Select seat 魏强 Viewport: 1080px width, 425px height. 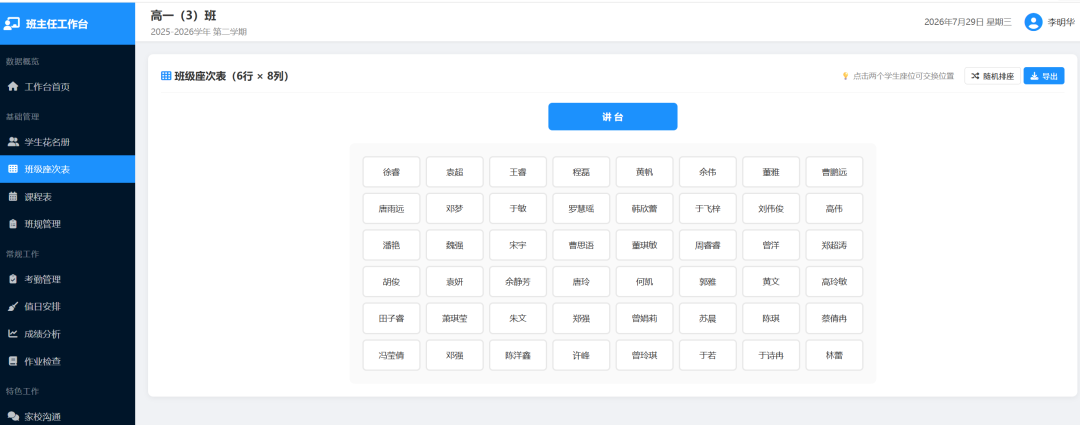click(x=455, y=245)
